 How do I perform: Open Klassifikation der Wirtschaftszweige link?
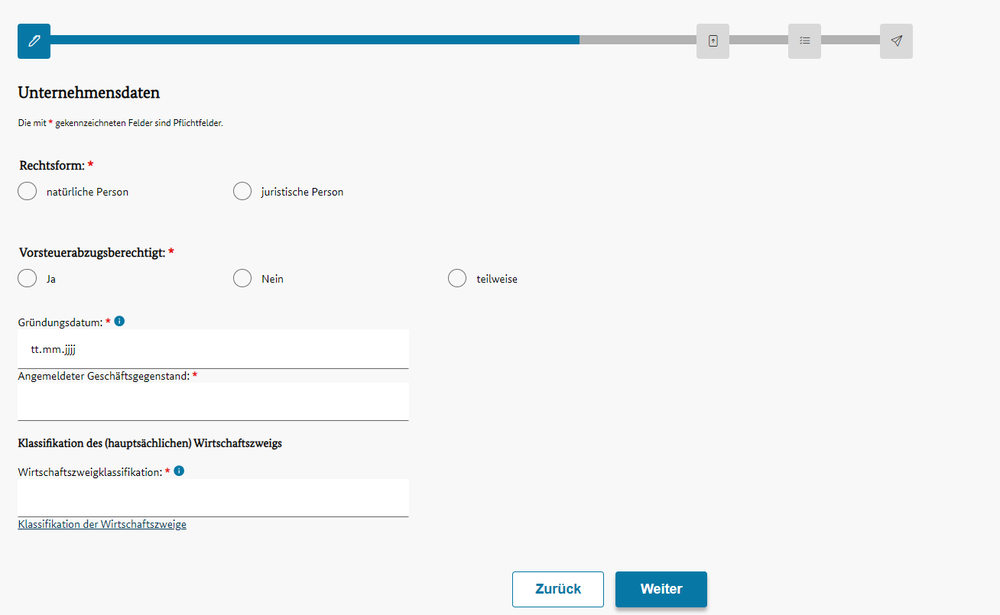click(x=102, y=524)
